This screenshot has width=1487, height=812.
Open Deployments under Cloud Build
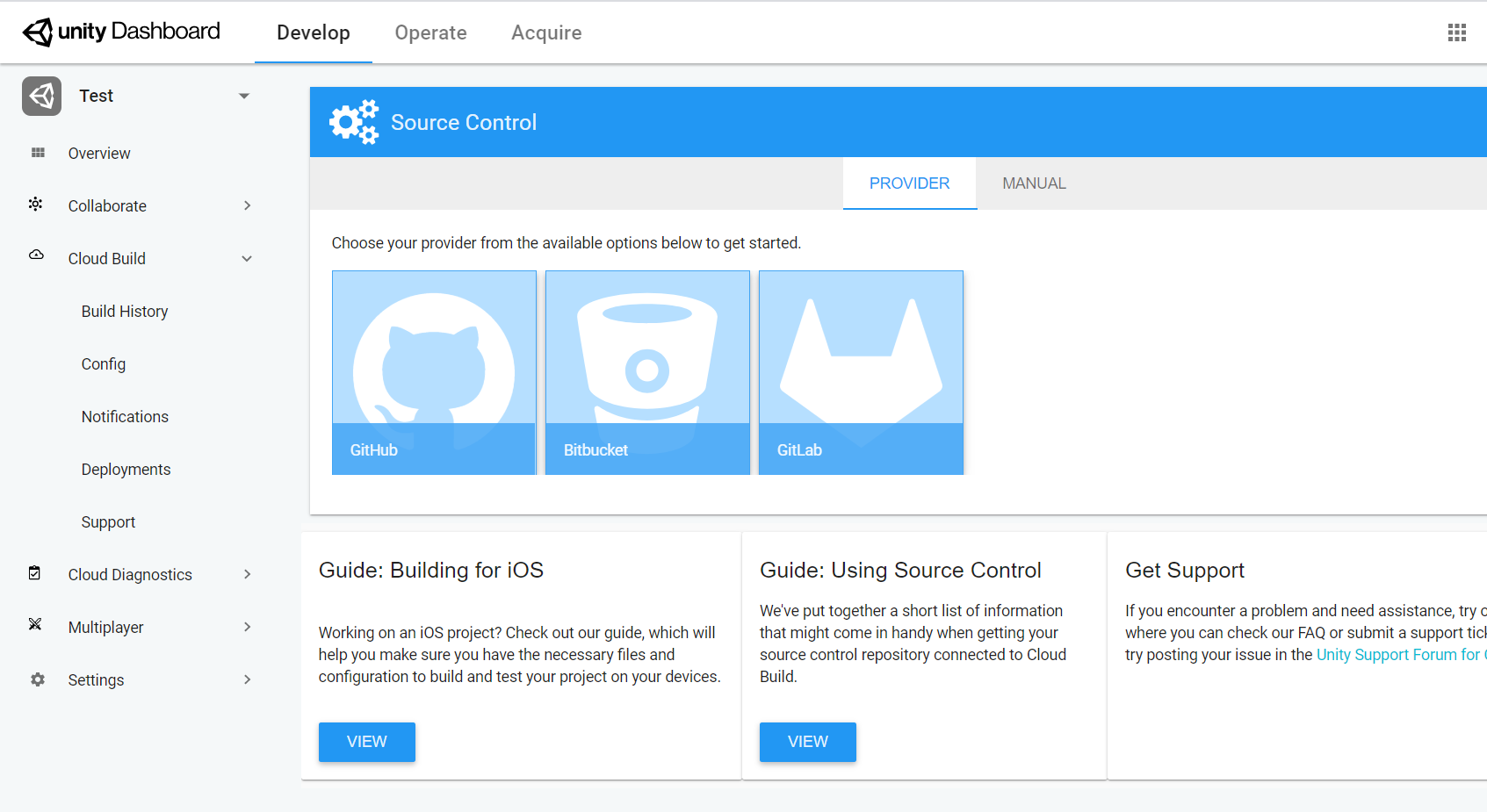126,470
